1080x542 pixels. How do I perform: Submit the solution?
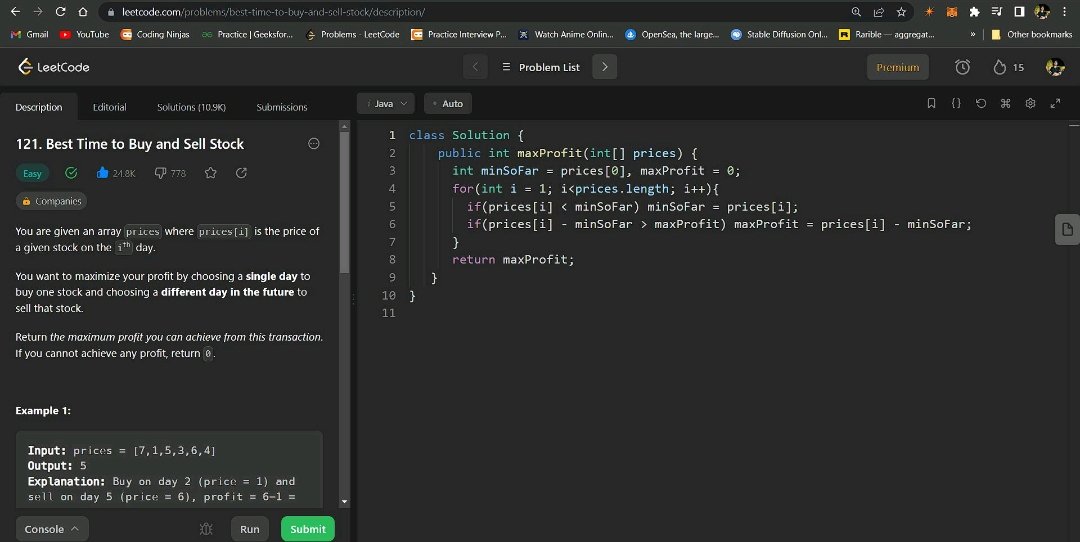click(x=308, y=529)
